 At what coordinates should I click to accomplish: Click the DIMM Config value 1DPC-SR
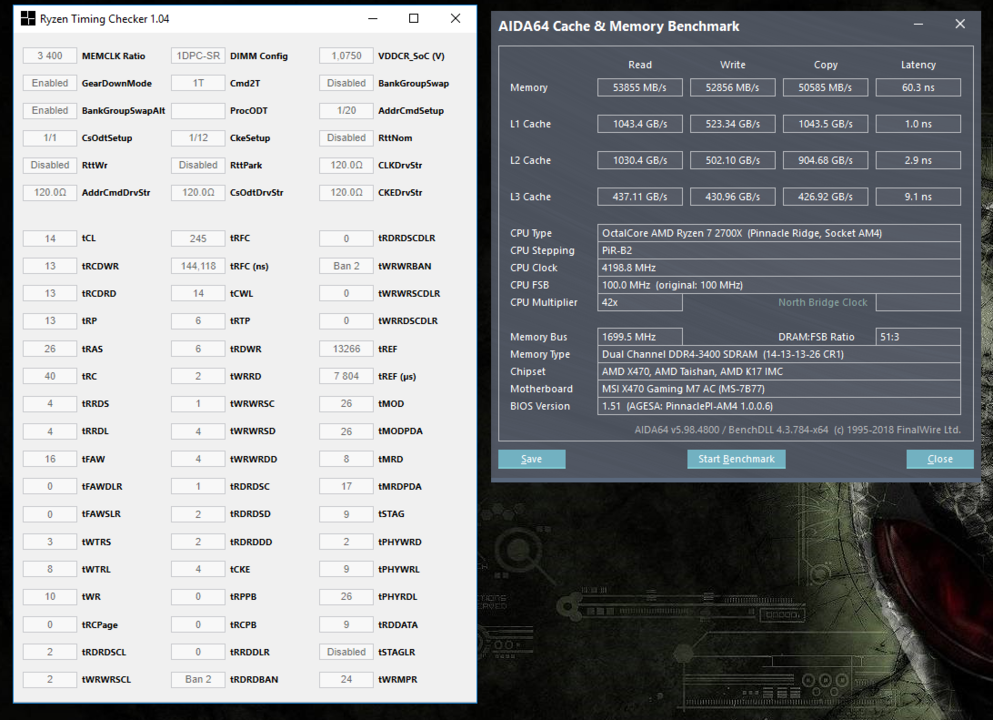point(198,56)
